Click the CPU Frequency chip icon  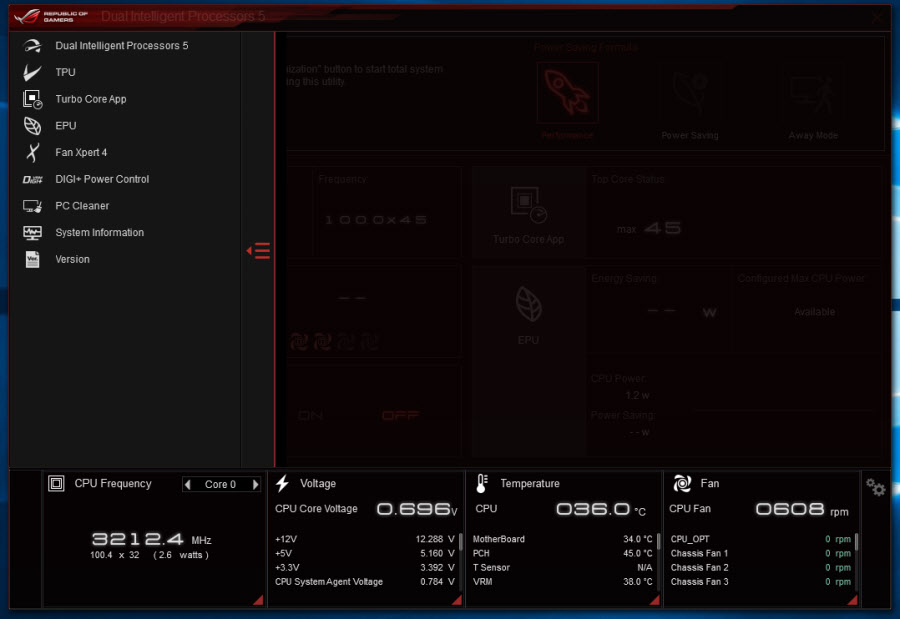(56, 483)
